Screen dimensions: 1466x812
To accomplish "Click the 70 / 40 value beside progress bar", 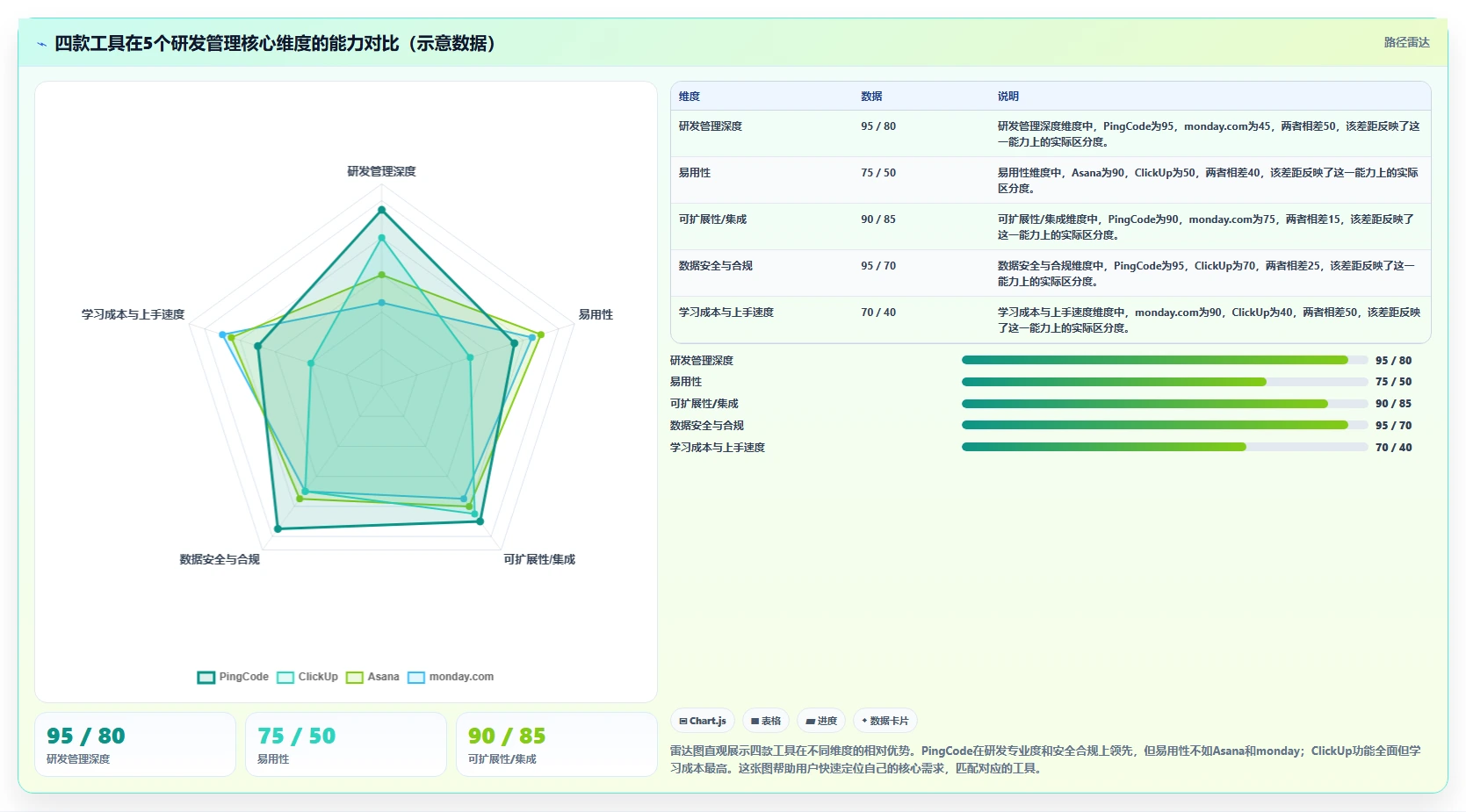I will click(1394, 448).
